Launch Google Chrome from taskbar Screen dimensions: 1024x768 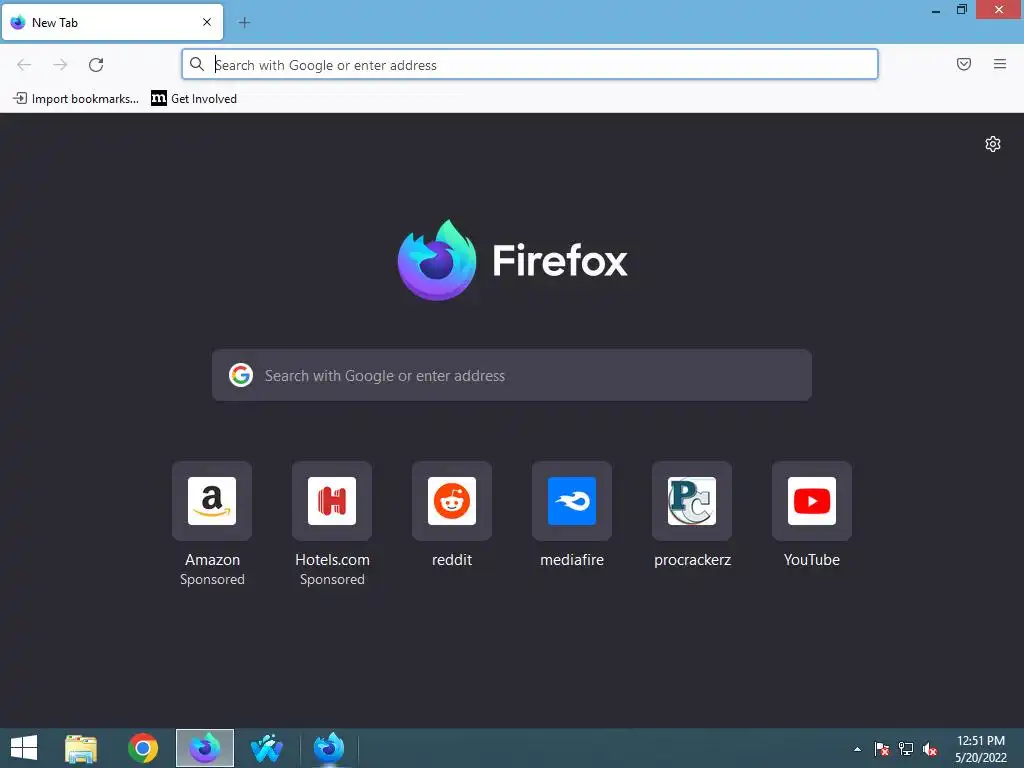tap(143, 748)
